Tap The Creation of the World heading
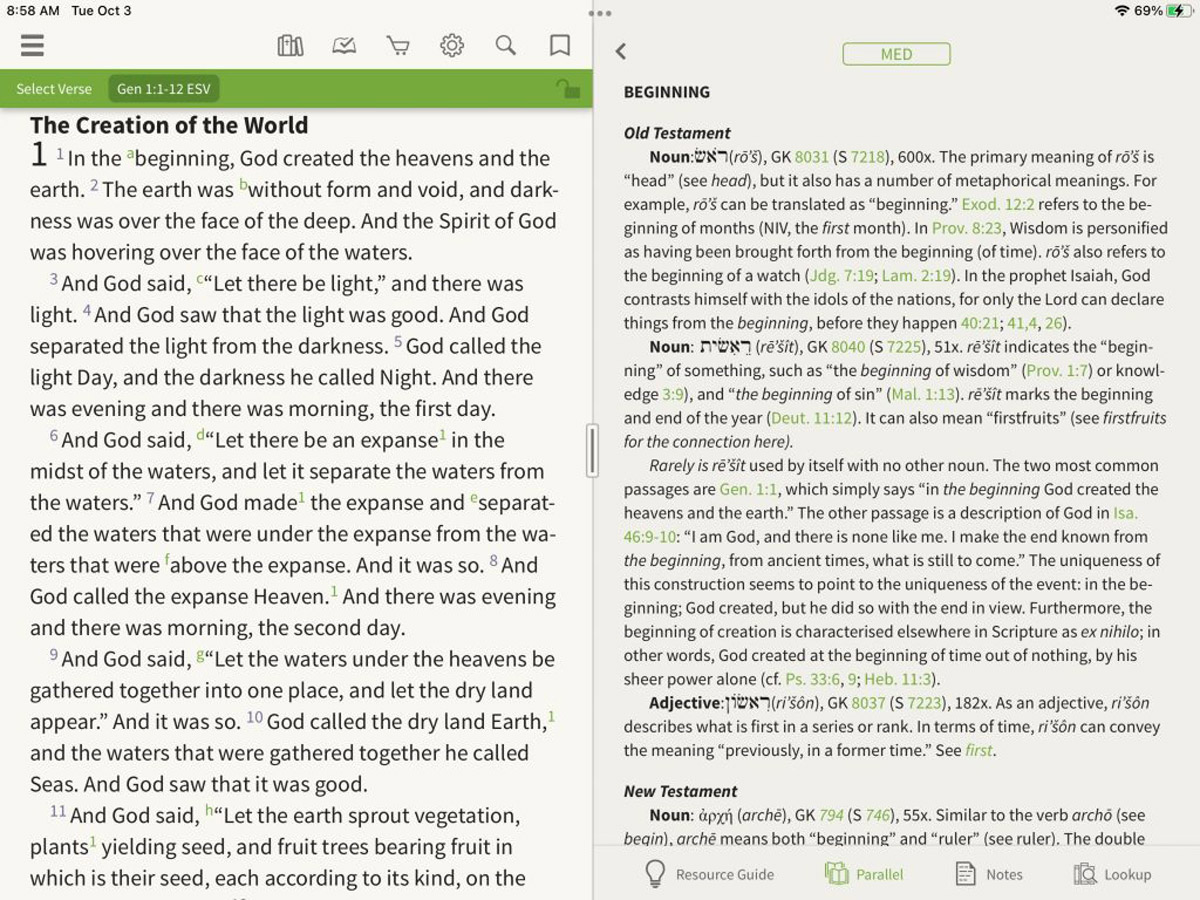Viewport: 1200px width, 900px height. click(x=169, y=125)
